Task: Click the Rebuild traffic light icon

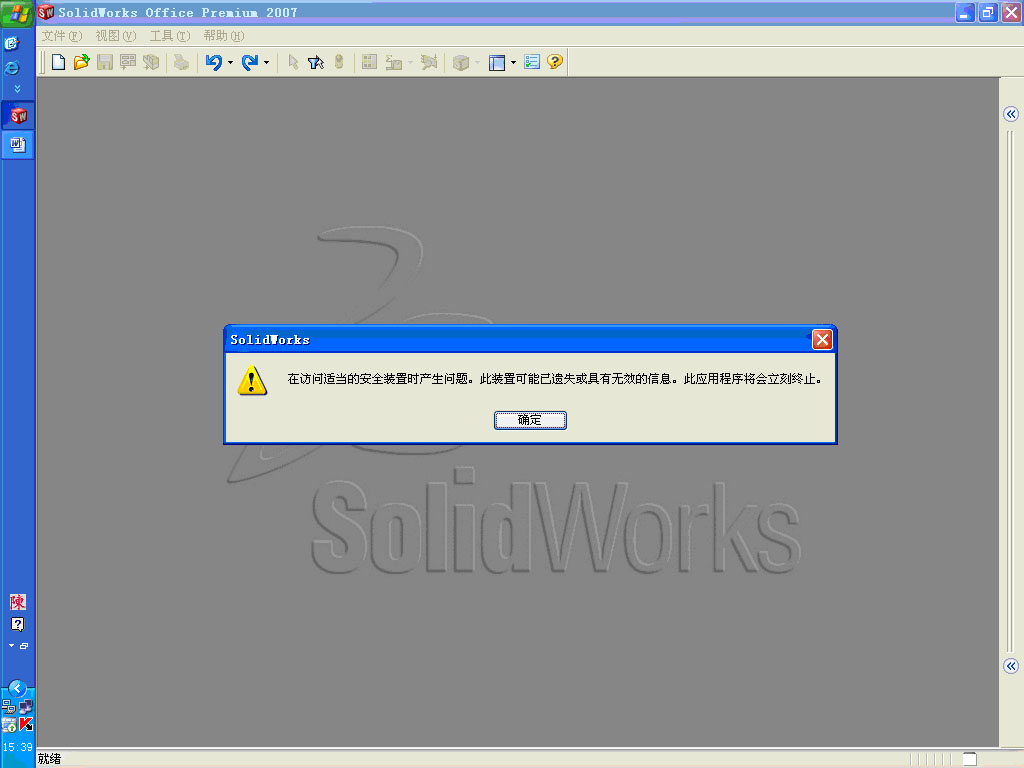Action: [339, 62]
